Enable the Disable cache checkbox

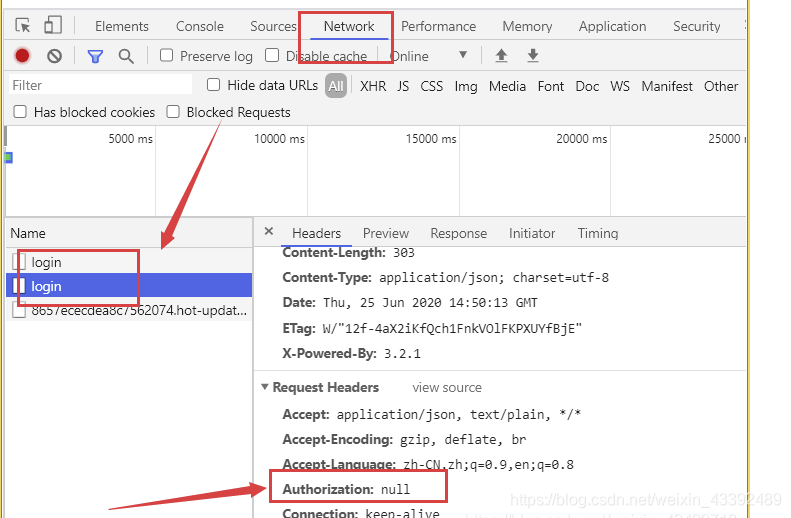(x=272, y=55)
